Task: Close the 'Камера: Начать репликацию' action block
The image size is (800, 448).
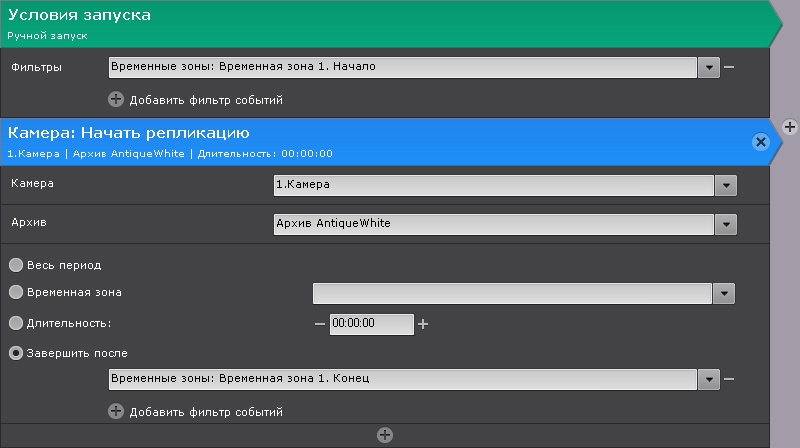Action: [760, 142]
